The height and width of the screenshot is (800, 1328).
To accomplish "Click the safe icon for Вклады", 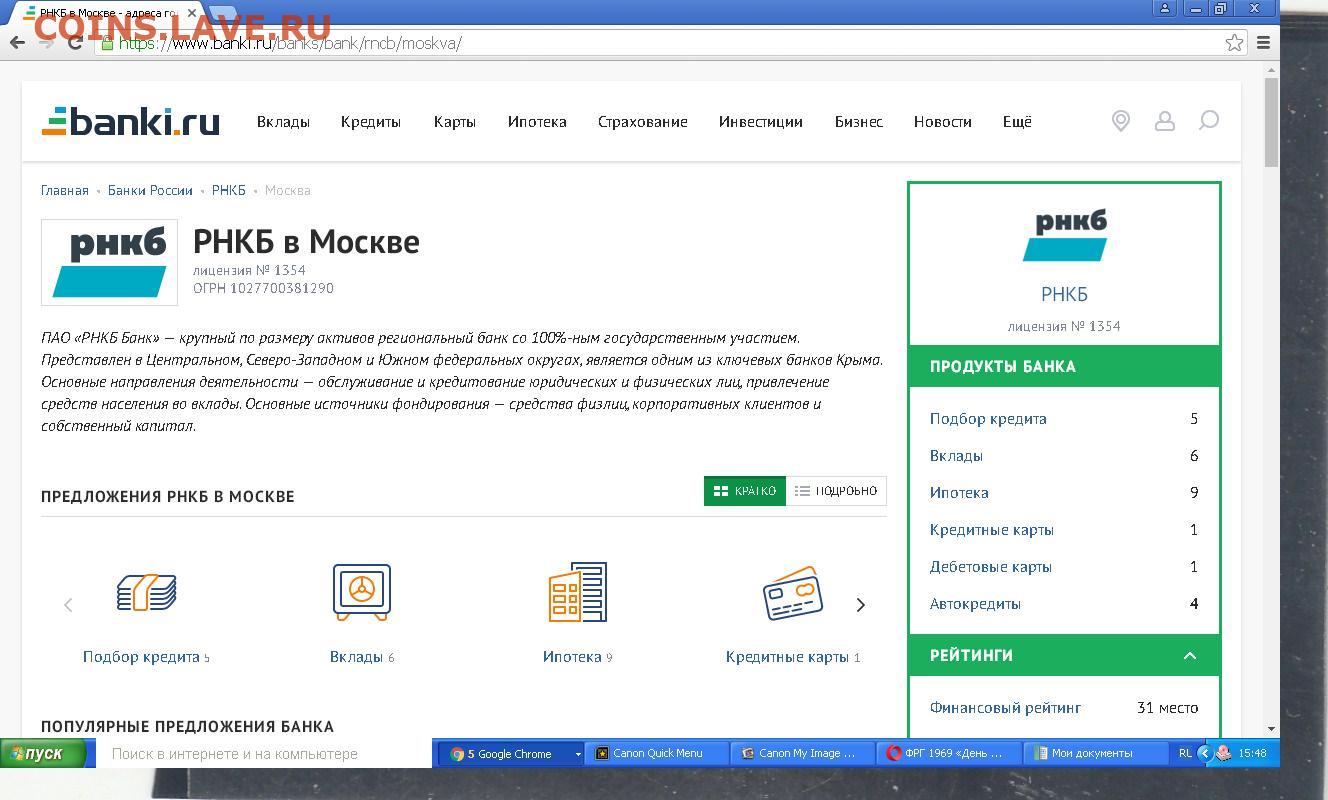I will pos(361,592).
